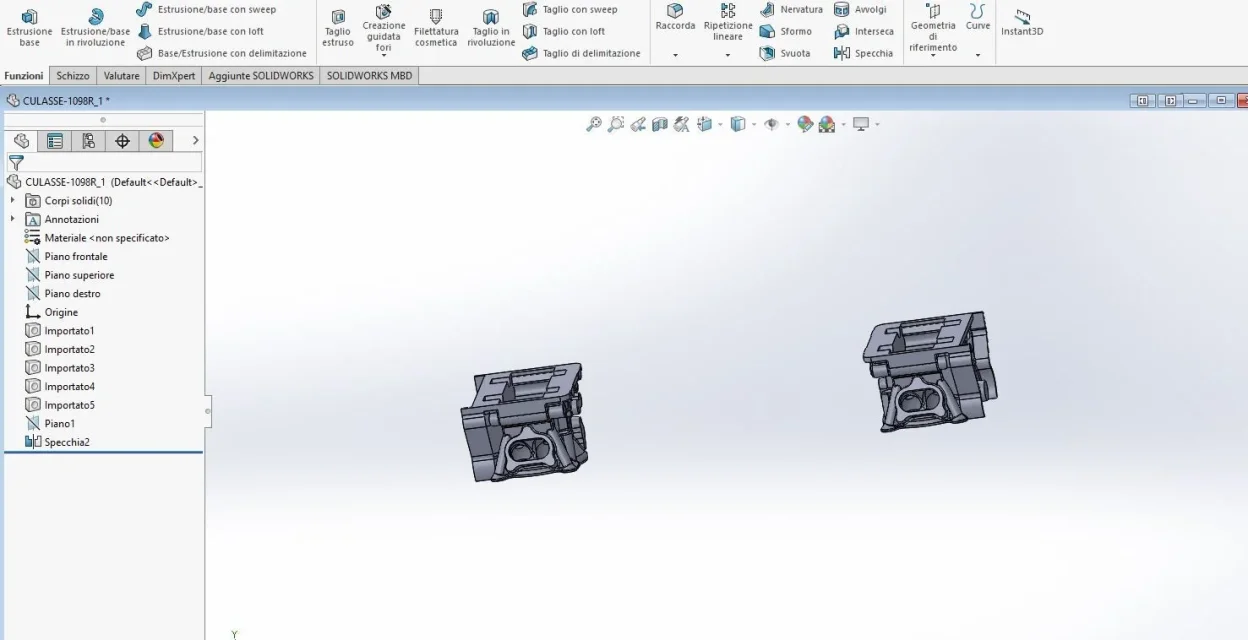Open the edit appearance color icon

tap(804, 124)
